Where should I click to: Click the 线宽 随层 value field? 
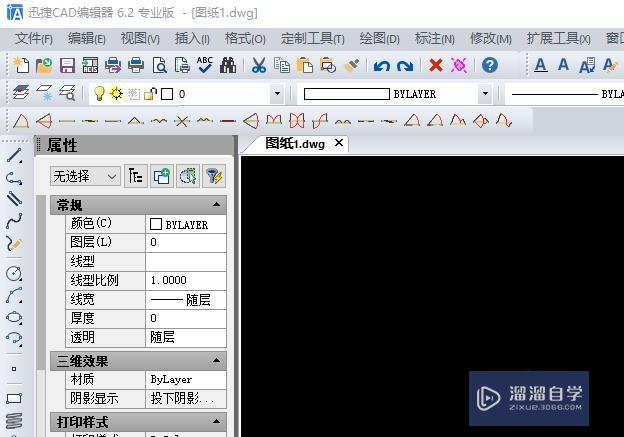(186, 300)
